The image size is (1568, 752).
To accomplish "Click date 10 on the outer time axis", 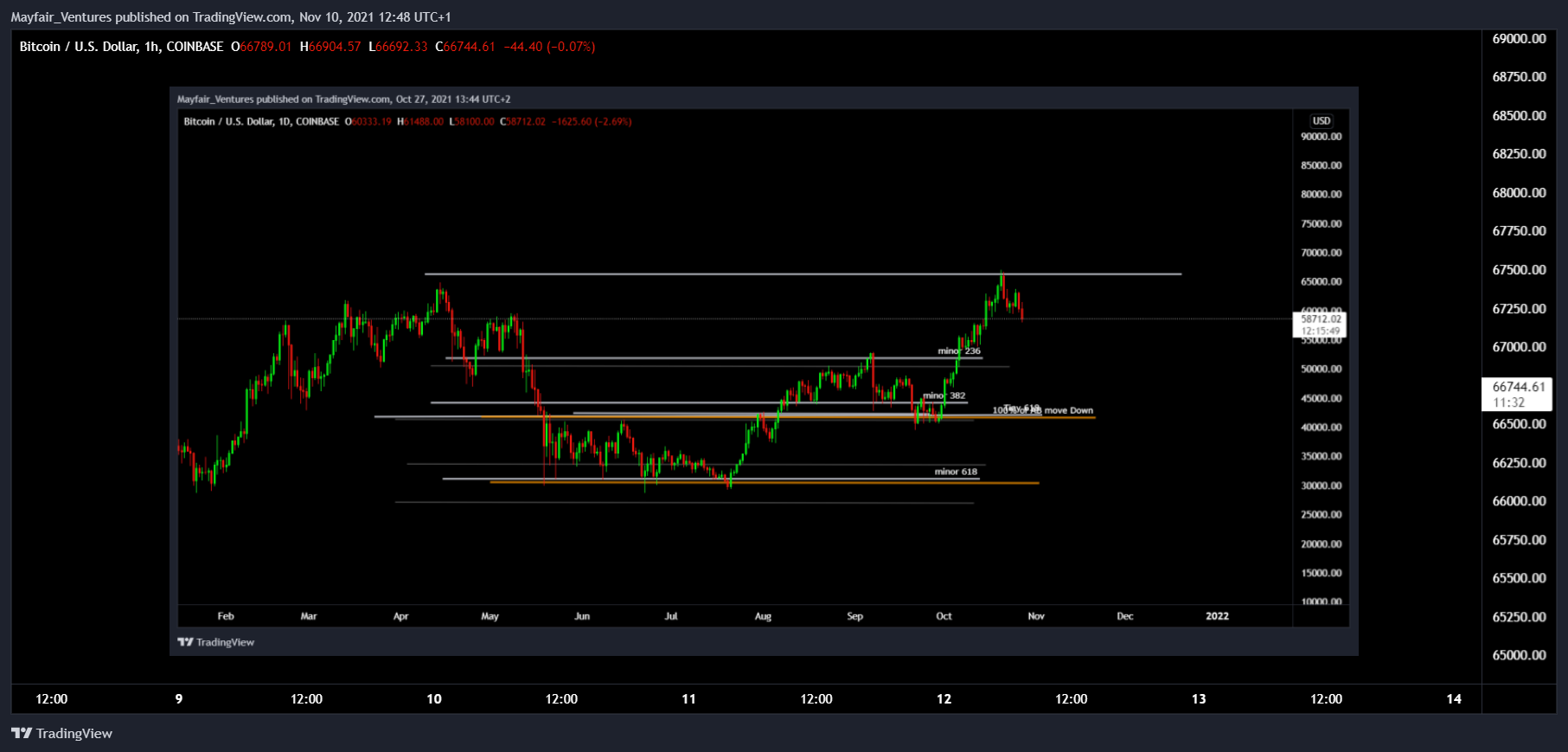I will coord(434,698).
